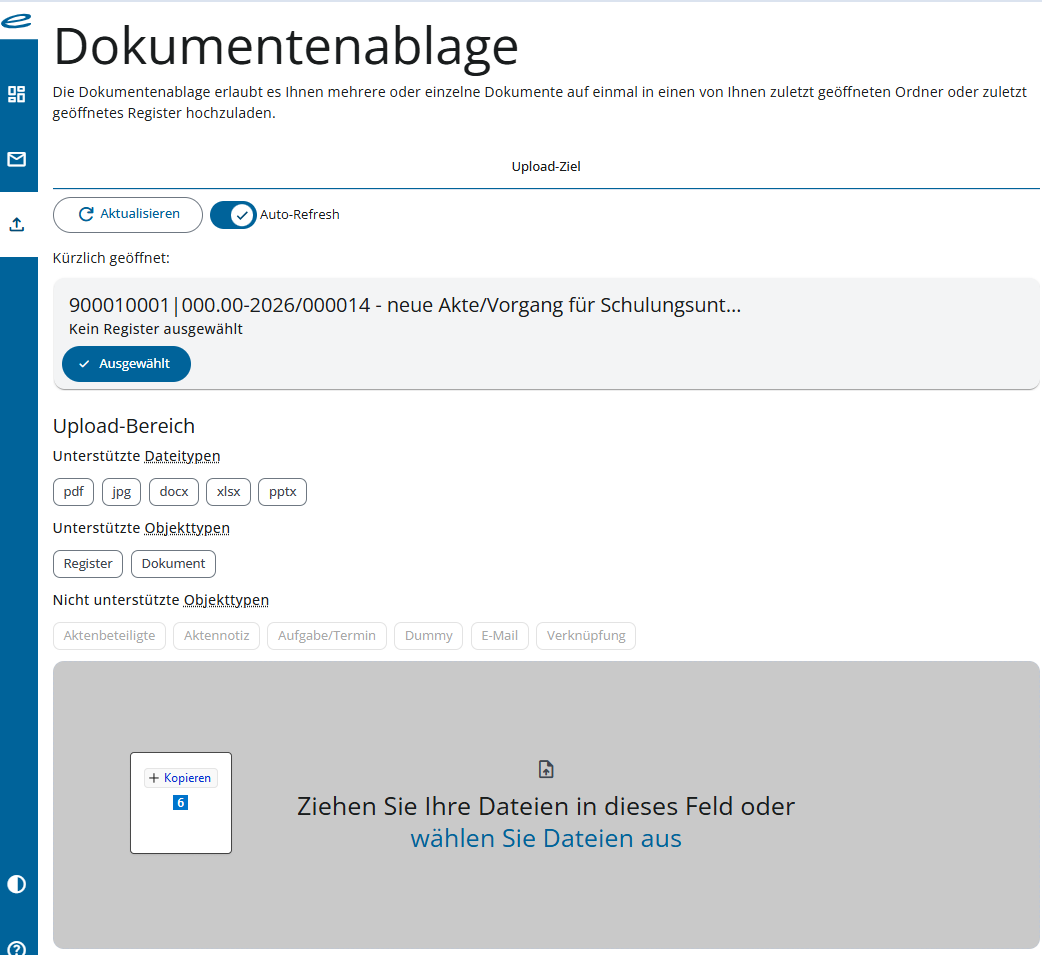This screenshot has height=955, width=1042.
Task: Click the Dokument object type chip
Action: [173, 564]
